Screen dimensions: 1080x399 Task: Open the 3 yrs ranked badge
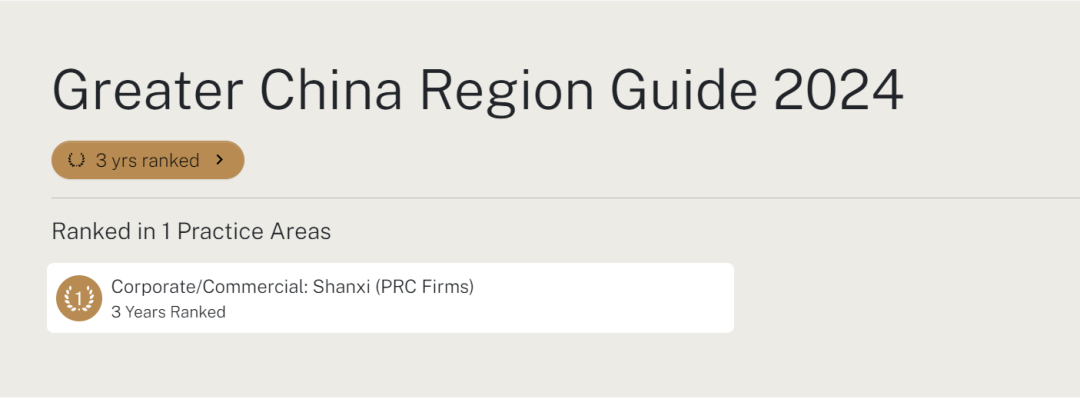(x=147, y=160)
